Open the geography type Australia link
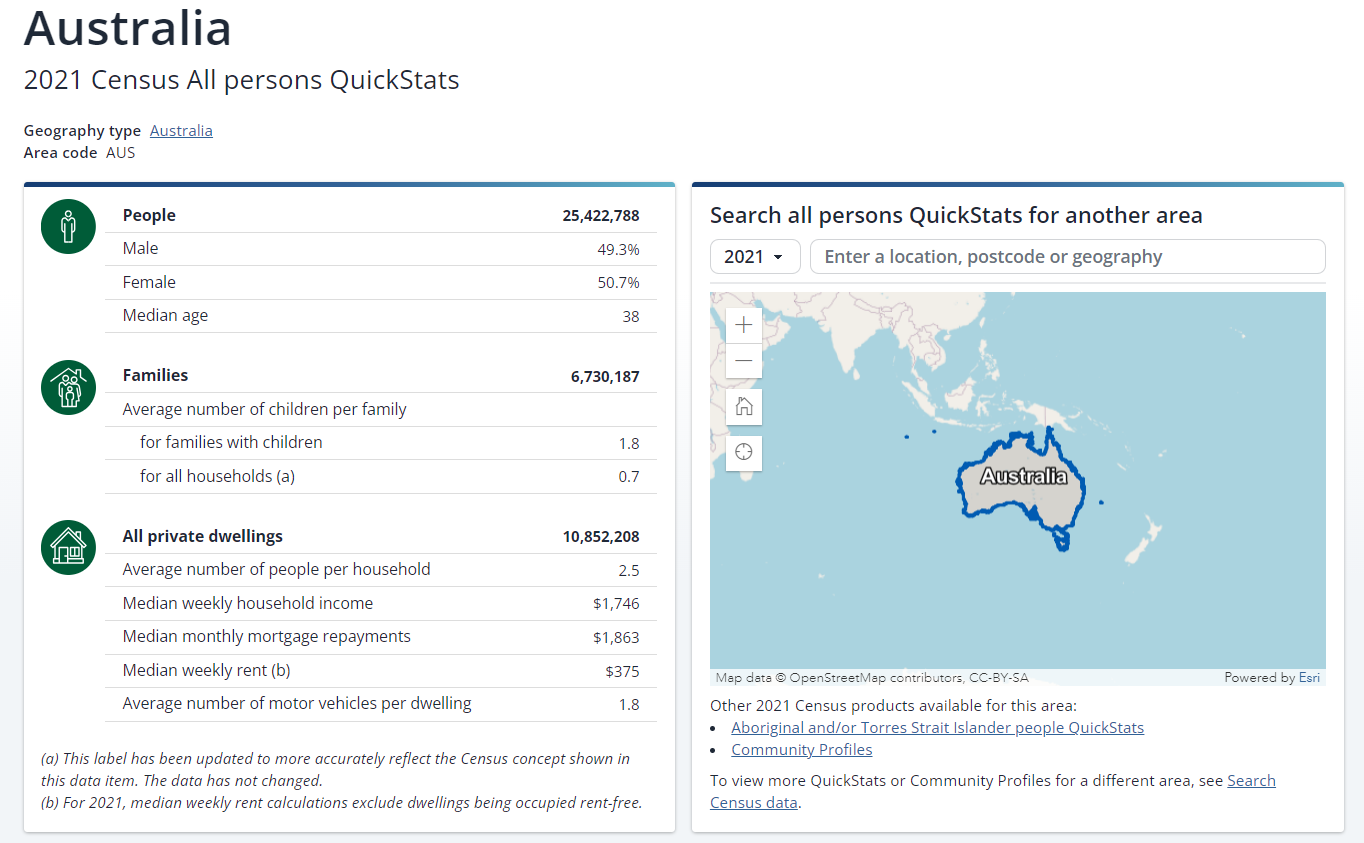This screenshot has height=843, width=1364. [x=181, y=130]
